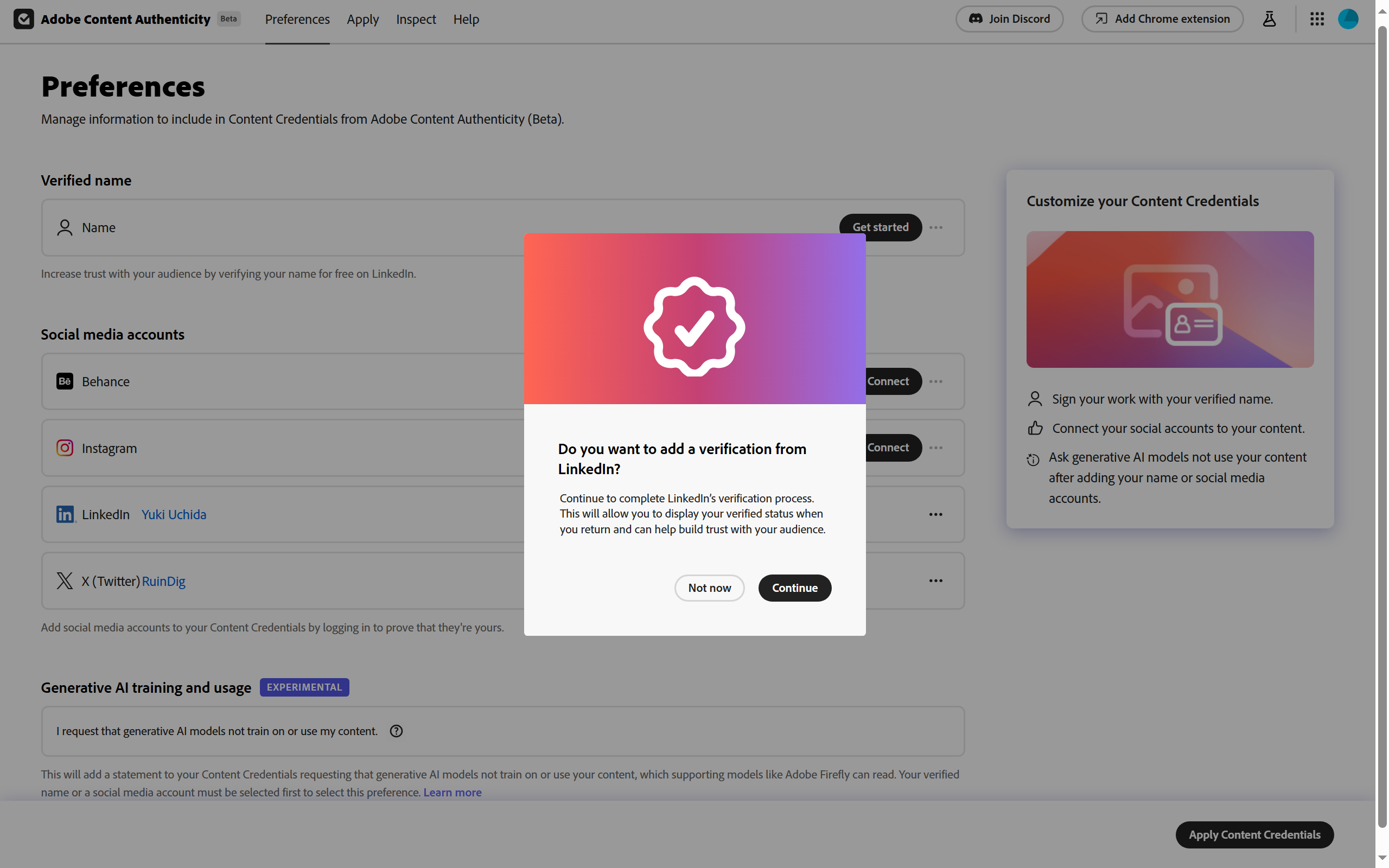Open the experimental labs flask icon
The height and width of the screenshot is (868, 1389).
1269,19
